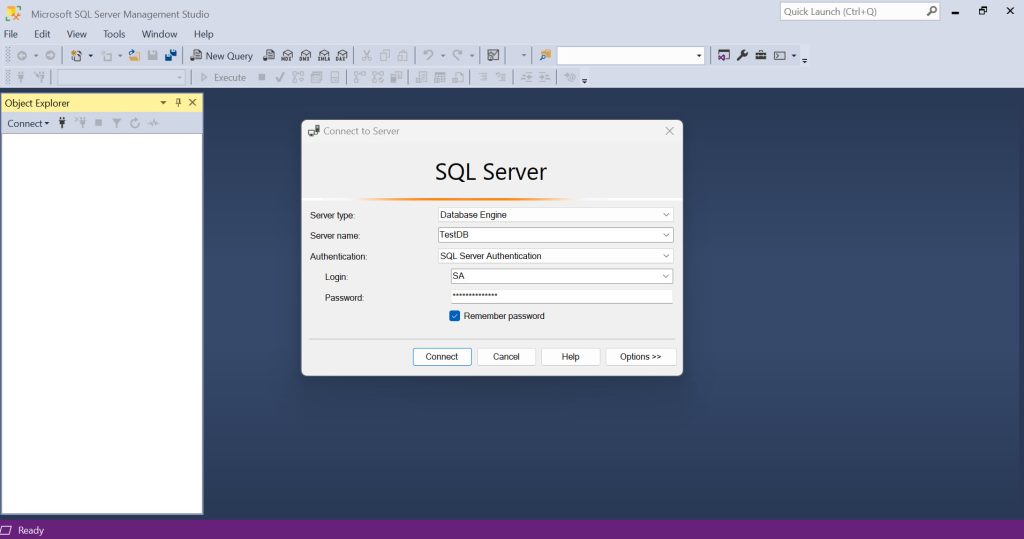Image resolution: width=1024 pixels, height=539 pixels.
Task: Open the View menu
Action: 76,34
